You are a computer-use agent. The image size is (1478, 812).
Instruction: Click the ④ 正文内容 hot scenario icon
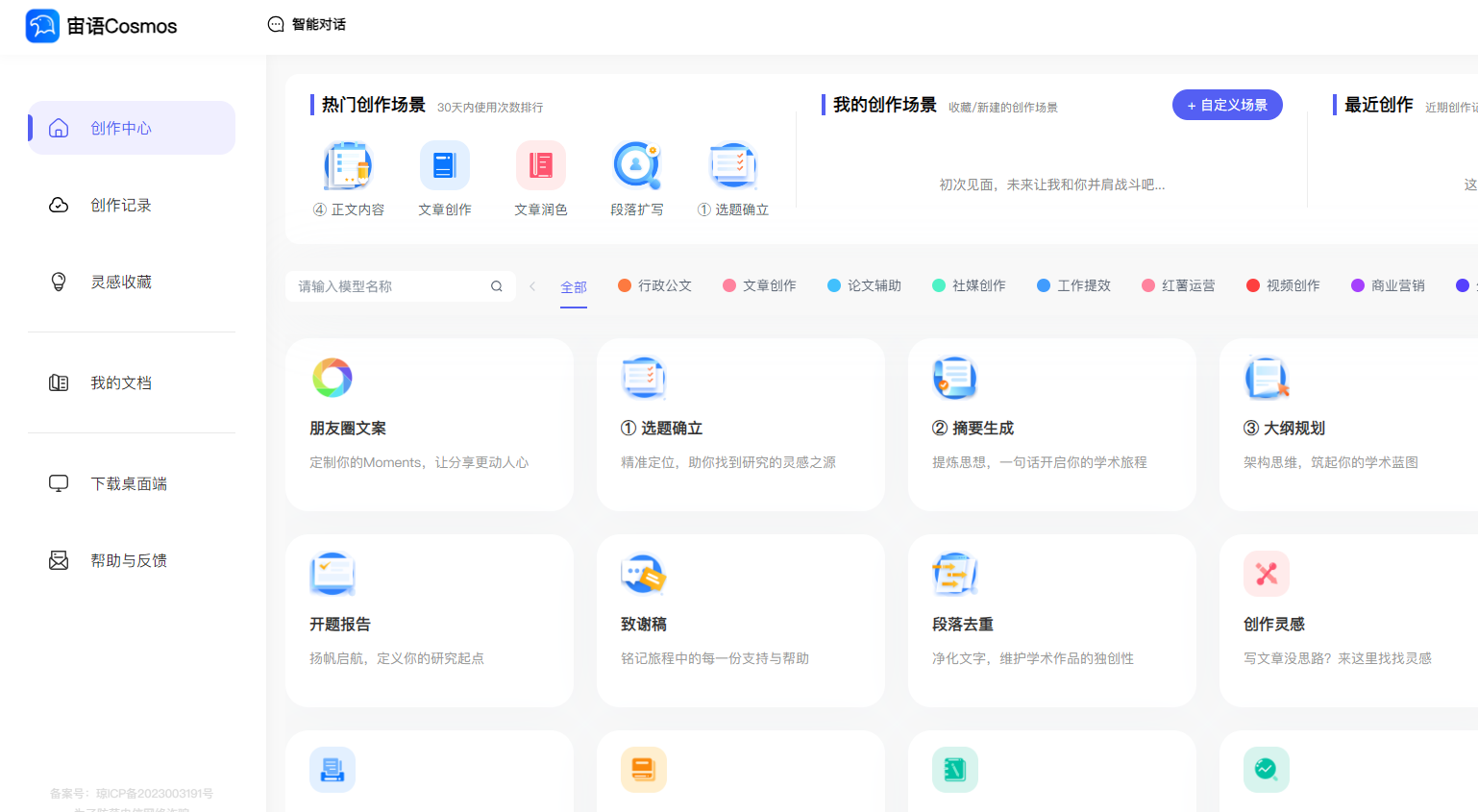coord(349,165)
